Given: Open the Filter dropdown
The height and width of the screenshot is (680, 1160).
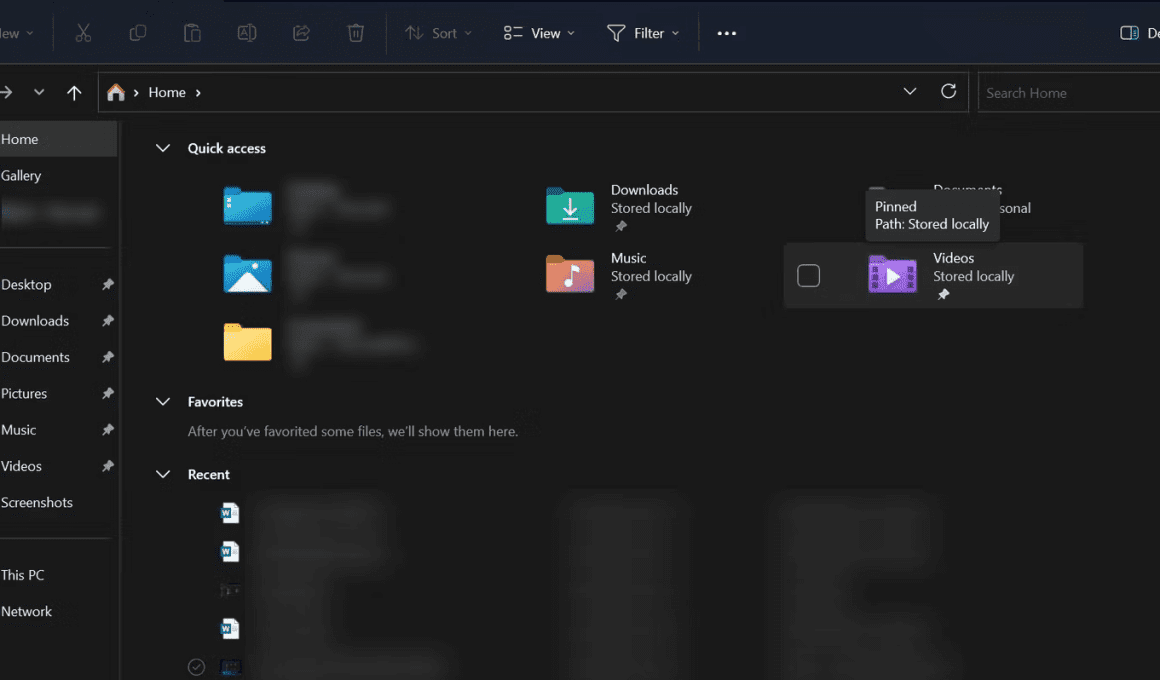Looking at the screenshot, I should tap(643, 33).
